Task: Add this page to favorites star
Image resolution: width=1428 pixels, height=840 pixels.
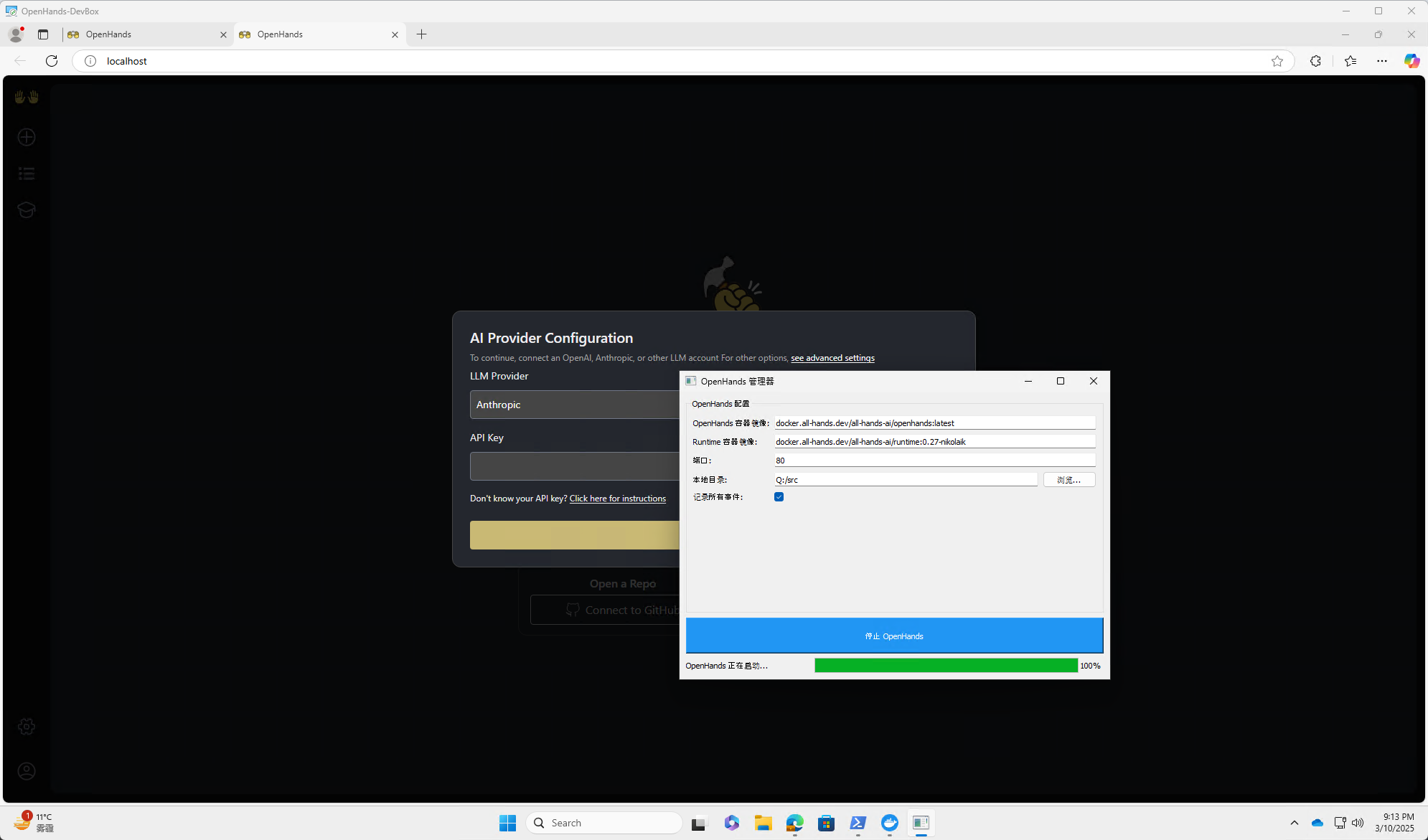Action: (x=1277, y=61)
